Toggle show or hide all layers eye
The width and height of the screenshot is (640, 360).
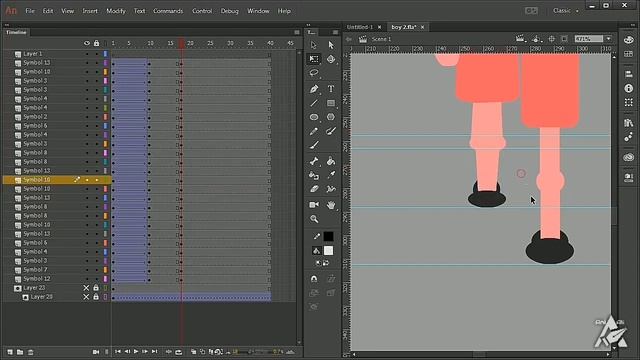click(87, 43)
